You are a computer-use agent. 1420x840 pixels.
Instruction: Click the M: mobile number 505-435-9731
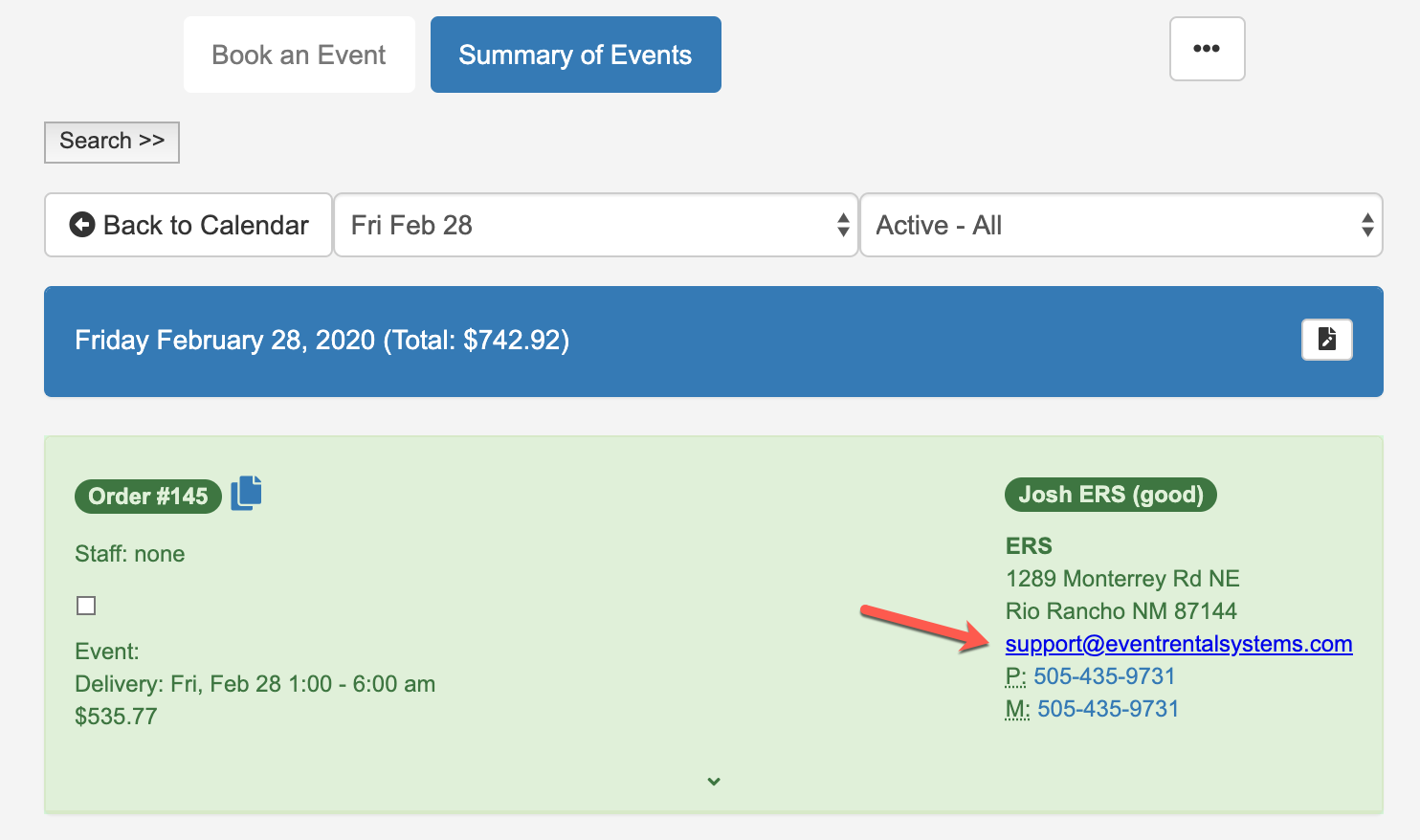click(x=1107, y=709)
